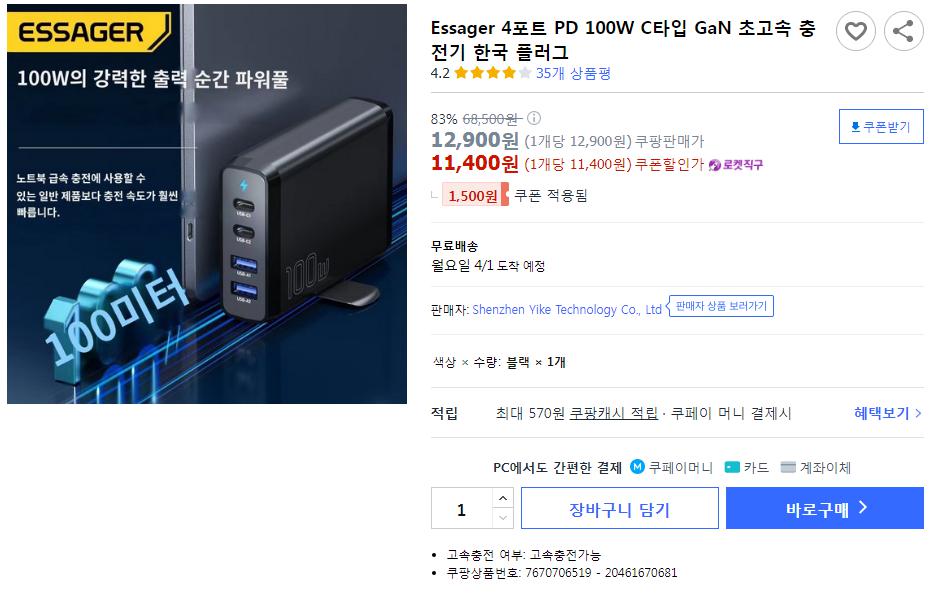
Task: Click the 쿠페이머니 M payment icon
Action: tap(638, 467)
